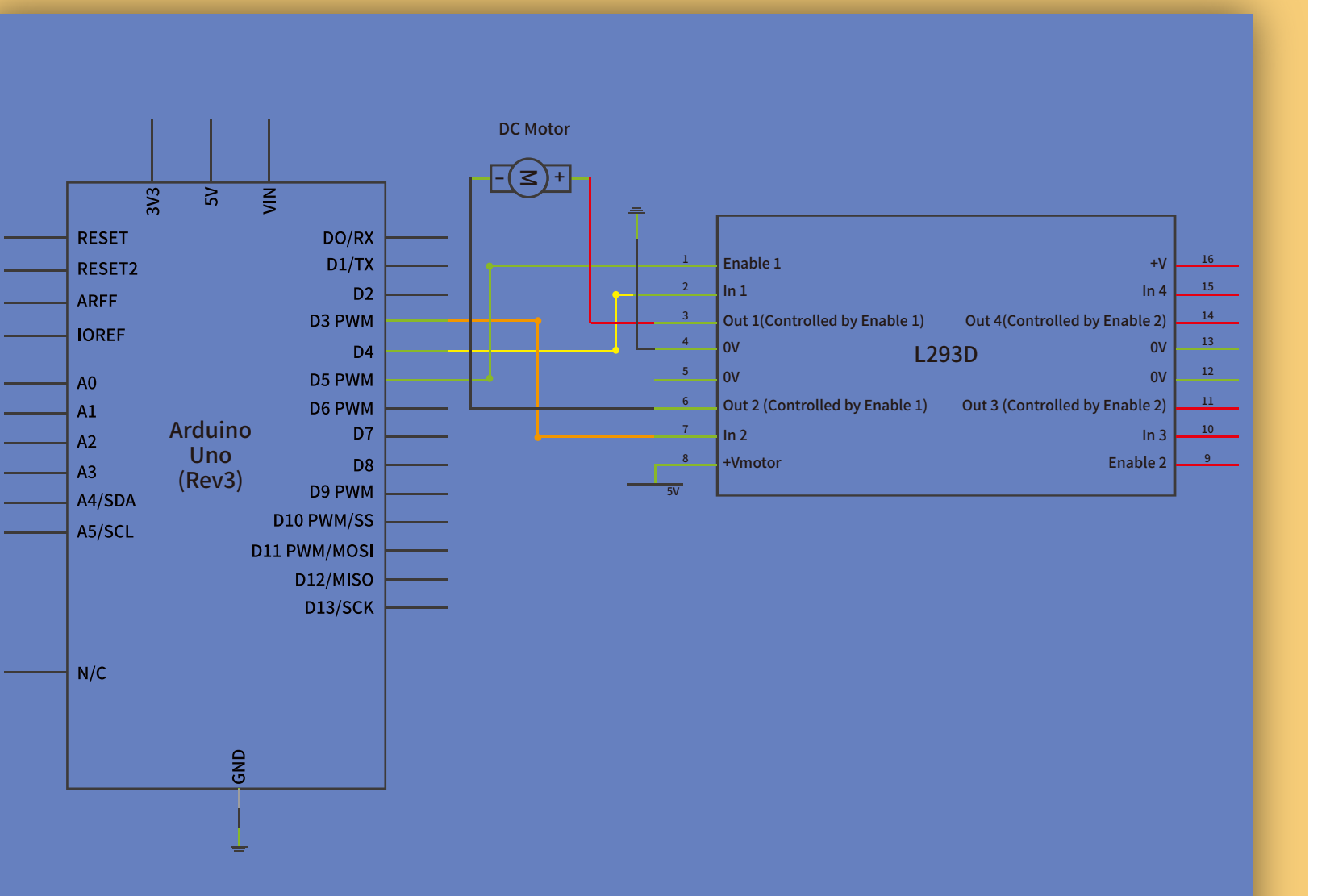Viewport: 1330px width, 896px height.
Task: Select the RESET2 pin label
Action: (x=107, y=269)
